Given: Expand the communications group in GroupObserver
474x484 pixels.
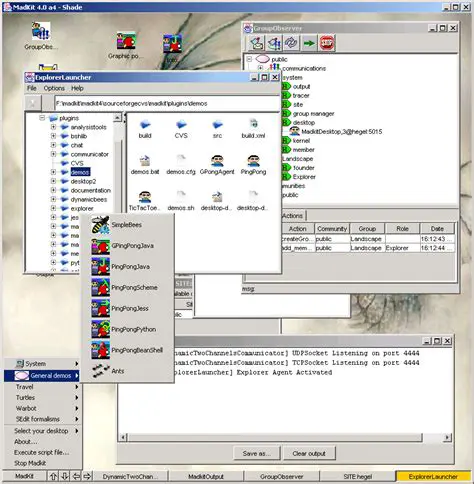Looking at the screenshot, I should click(x=260, y=68).
